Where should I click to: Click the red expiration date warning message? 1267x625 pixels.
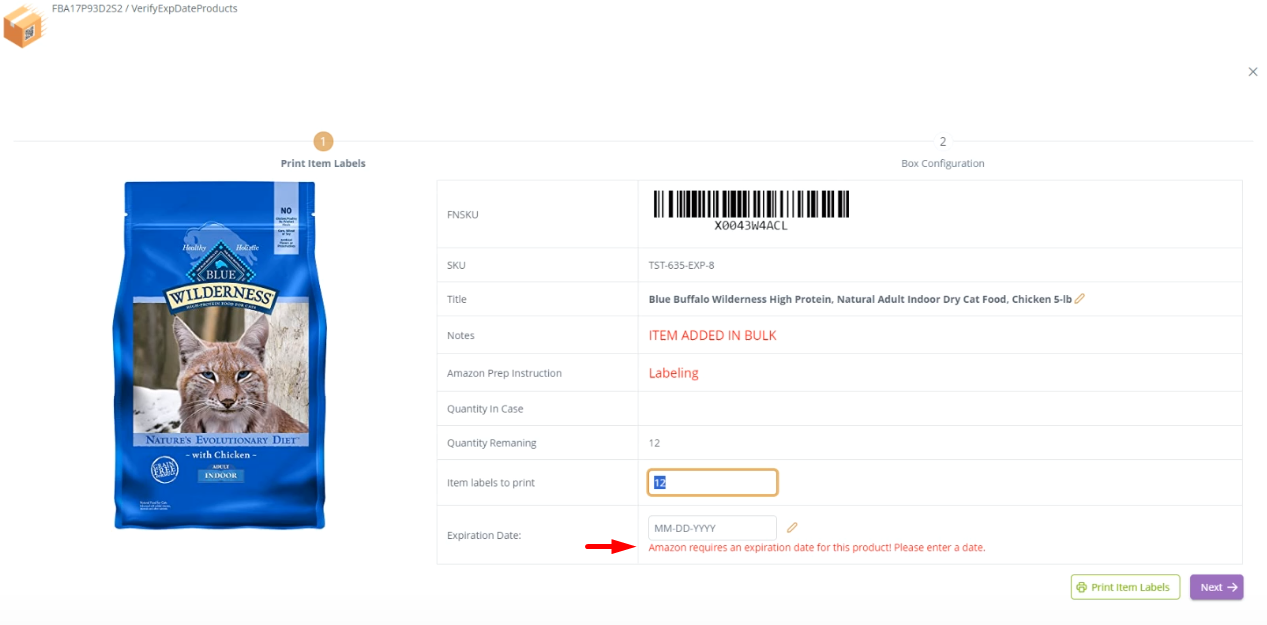816,547
